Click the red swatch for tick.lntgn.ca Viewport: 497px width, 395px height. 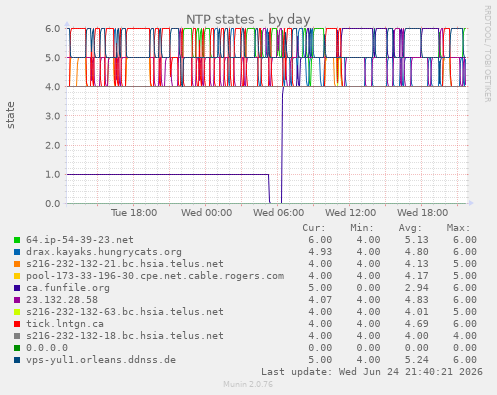coord(17,324)
